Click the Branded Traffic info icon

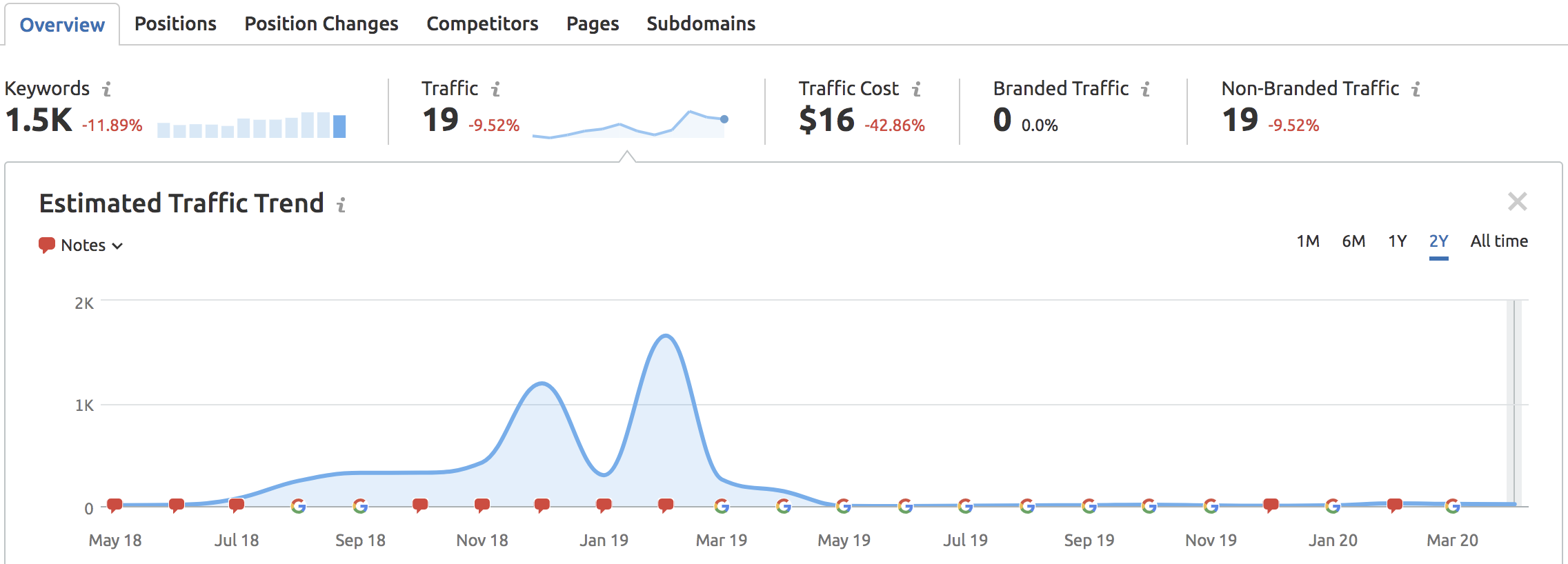coord(1146,89)
